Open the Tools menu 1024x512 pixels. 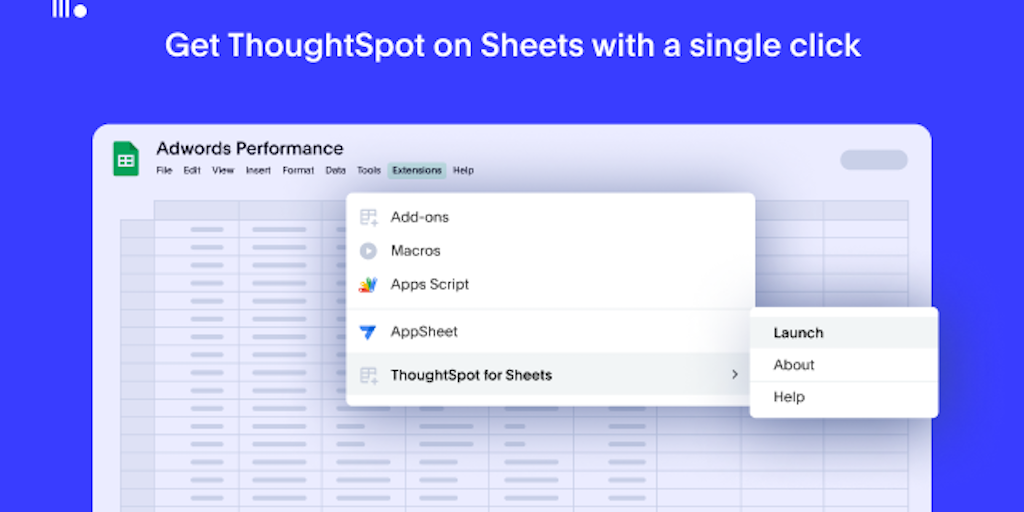pos(368,170)
